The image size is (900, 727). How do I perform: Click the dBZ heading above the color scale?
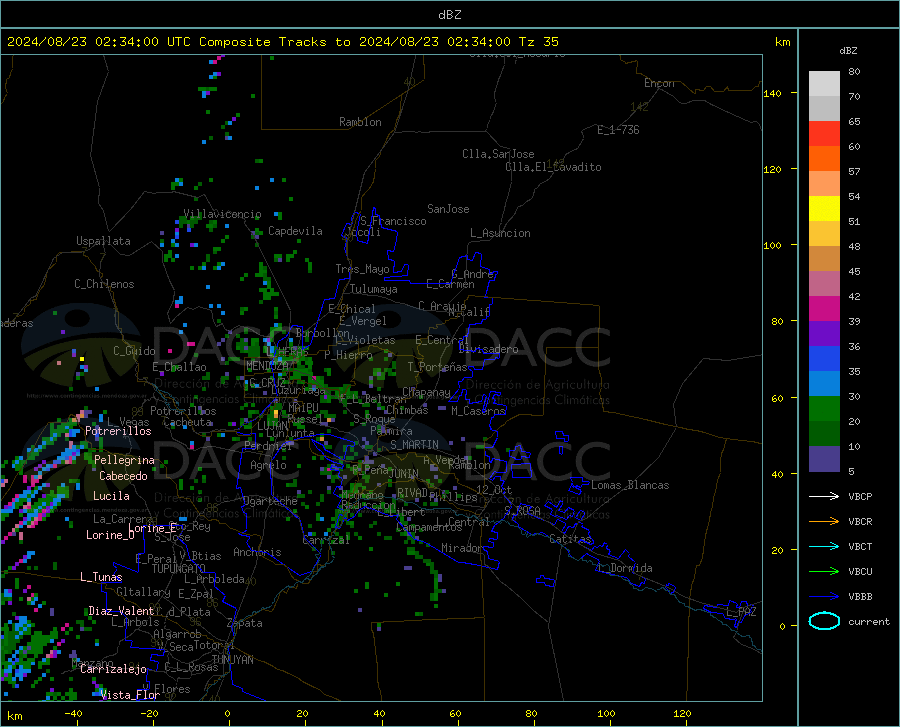[x=848, y=50]
